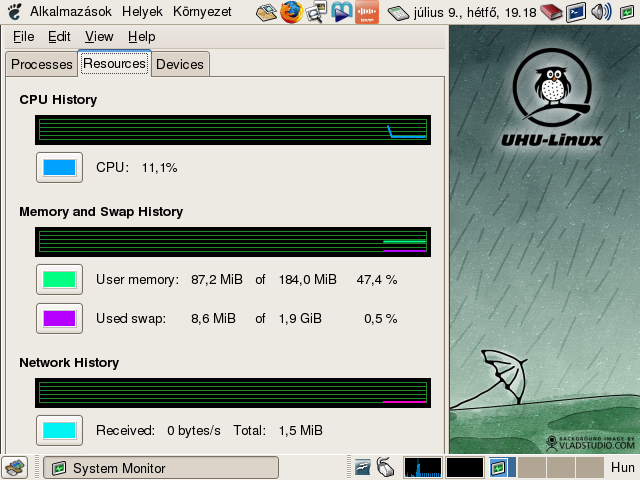The image size is (640, 480).
Task: Switch to the second workspace in pager
Action: (x=531, y=467)
